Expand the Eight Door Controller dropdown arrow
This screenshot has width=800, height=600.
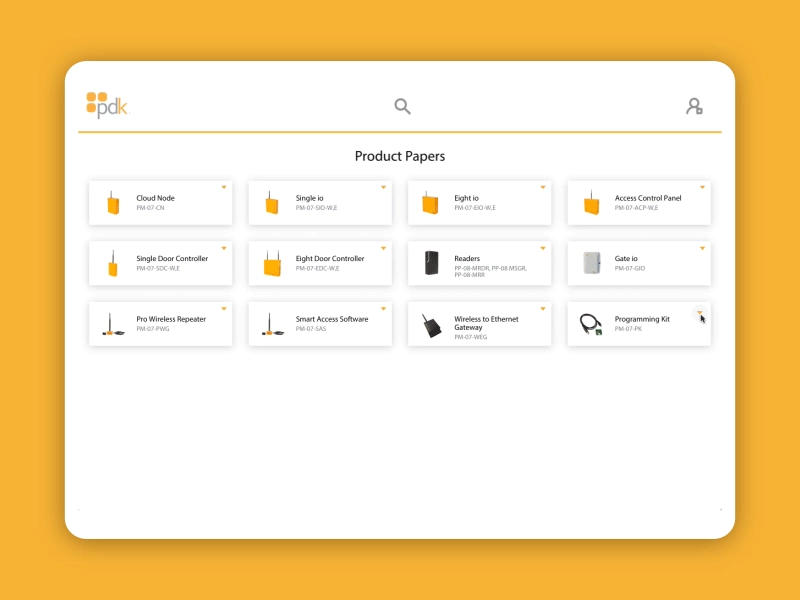click(383, 248)
